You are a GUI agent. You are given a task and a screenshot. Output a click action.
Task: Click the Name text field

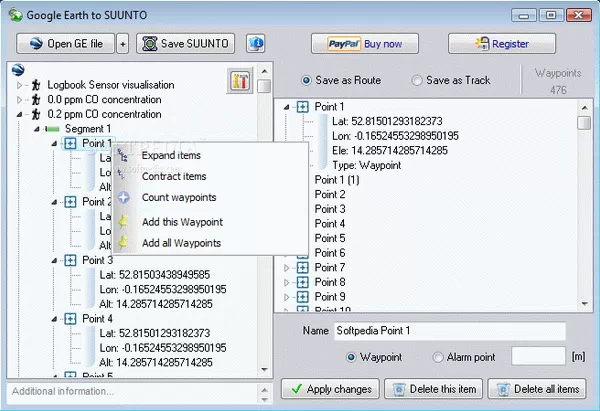(x=449, y=331)
